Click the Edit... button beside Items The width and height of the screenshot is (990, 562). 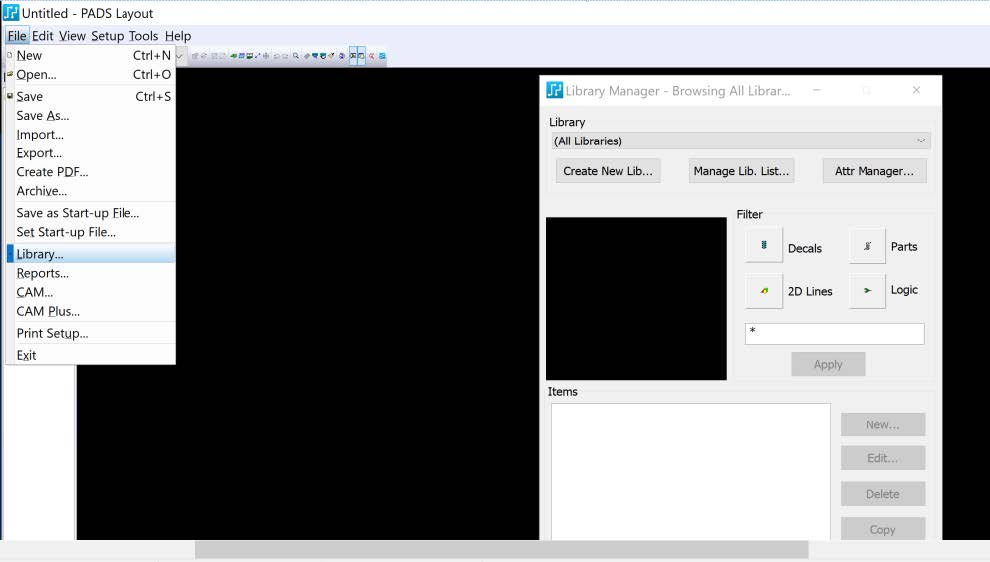[x=883, y=458]
